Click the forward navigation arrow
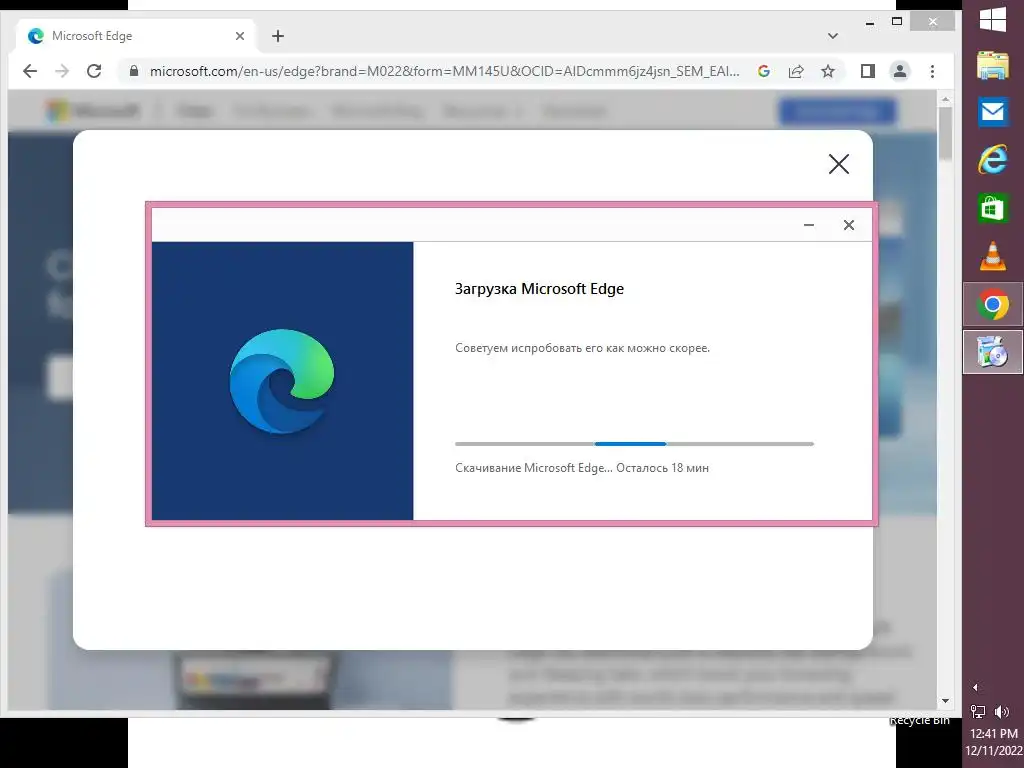Screen dimensions: 1024x768 click(62, 71)
